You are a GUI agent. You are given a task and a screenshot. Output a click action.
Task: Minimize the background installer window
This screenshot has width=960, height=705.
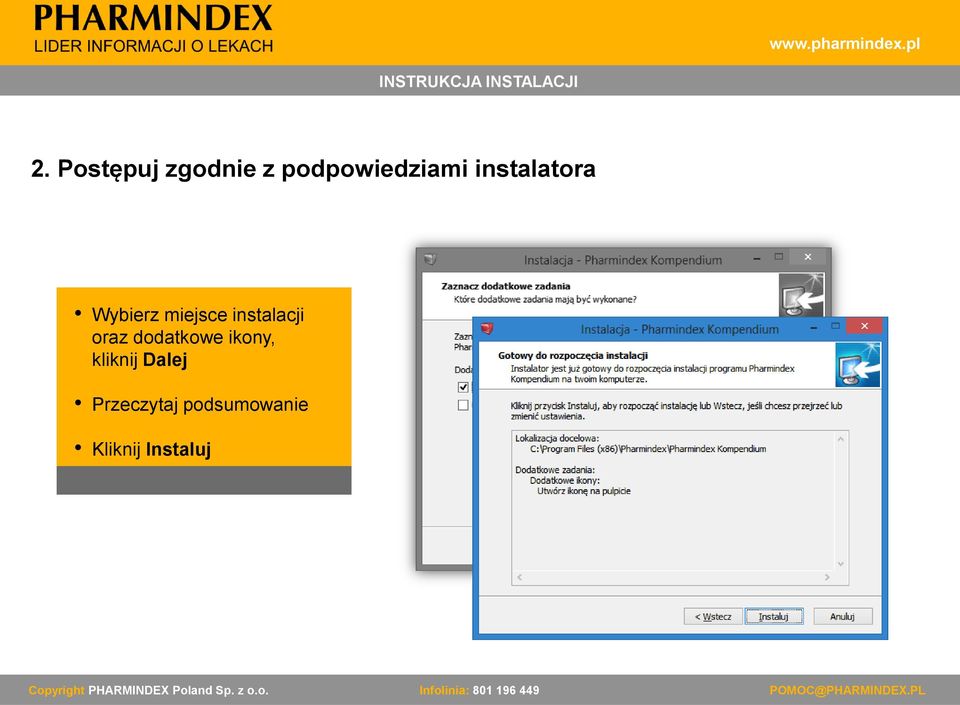pos(757,258)
